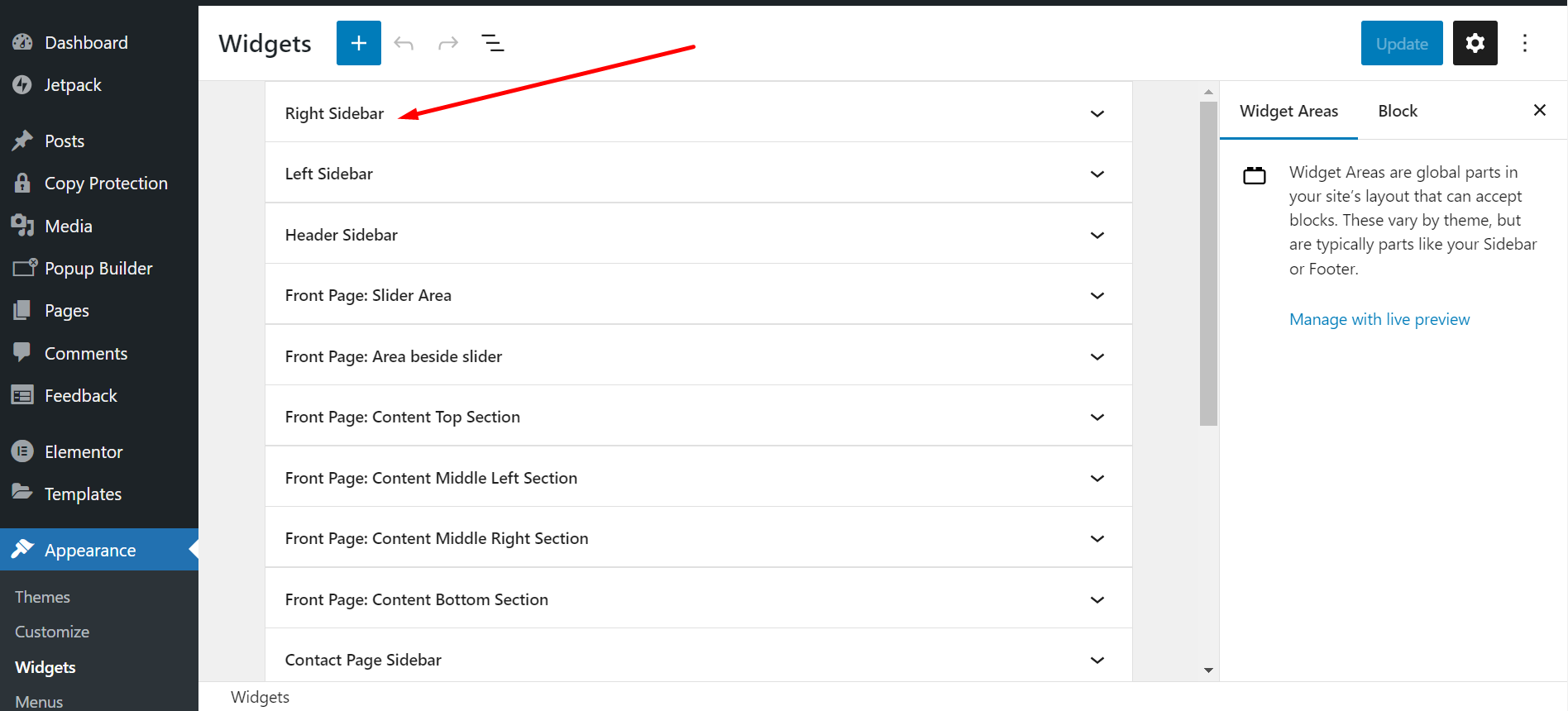Select the Widget Areas tab
Viewport: 1568px width, 711px height.
1288,111
